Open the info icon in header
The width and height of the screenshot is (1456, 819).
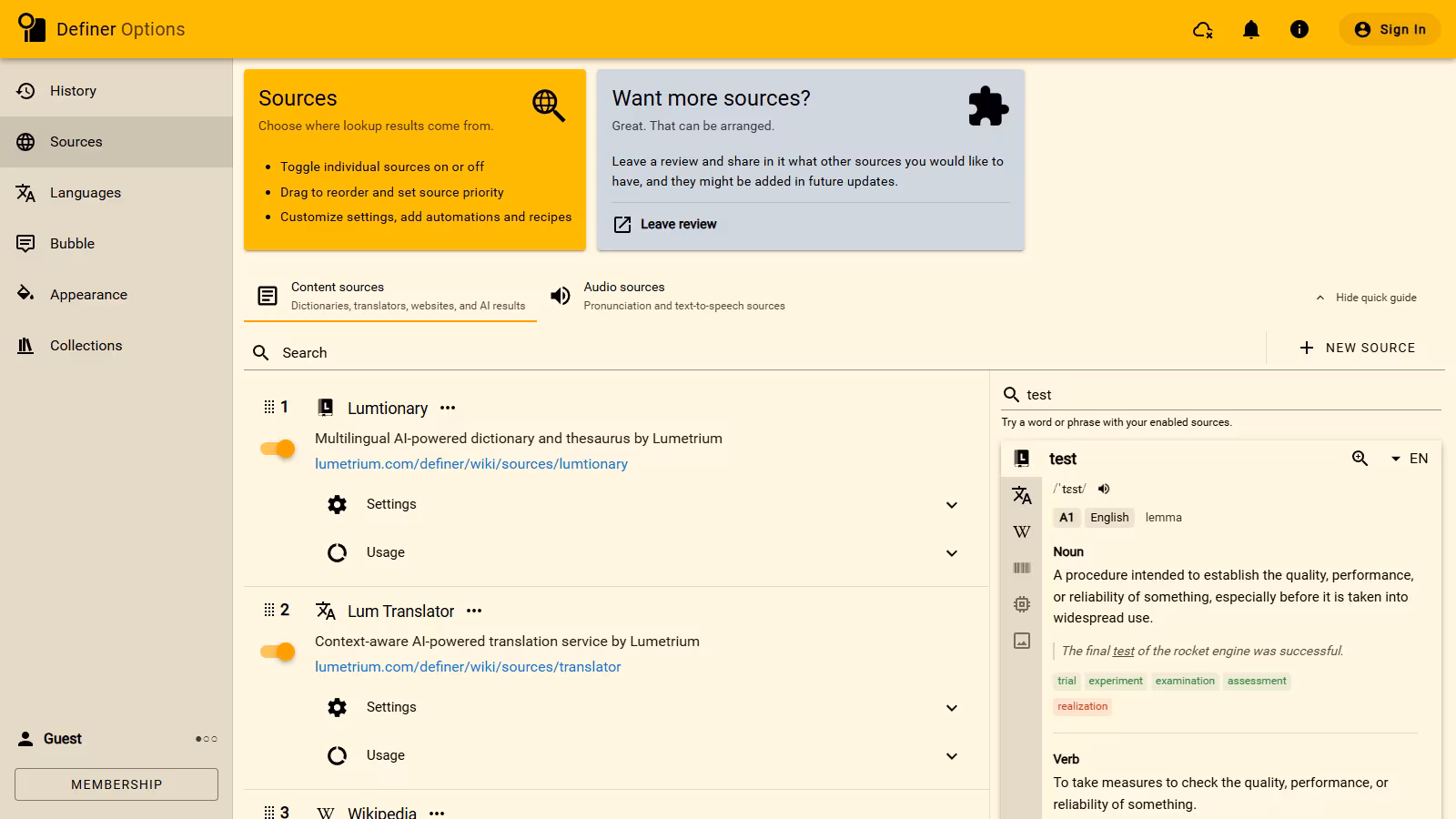1299,30
